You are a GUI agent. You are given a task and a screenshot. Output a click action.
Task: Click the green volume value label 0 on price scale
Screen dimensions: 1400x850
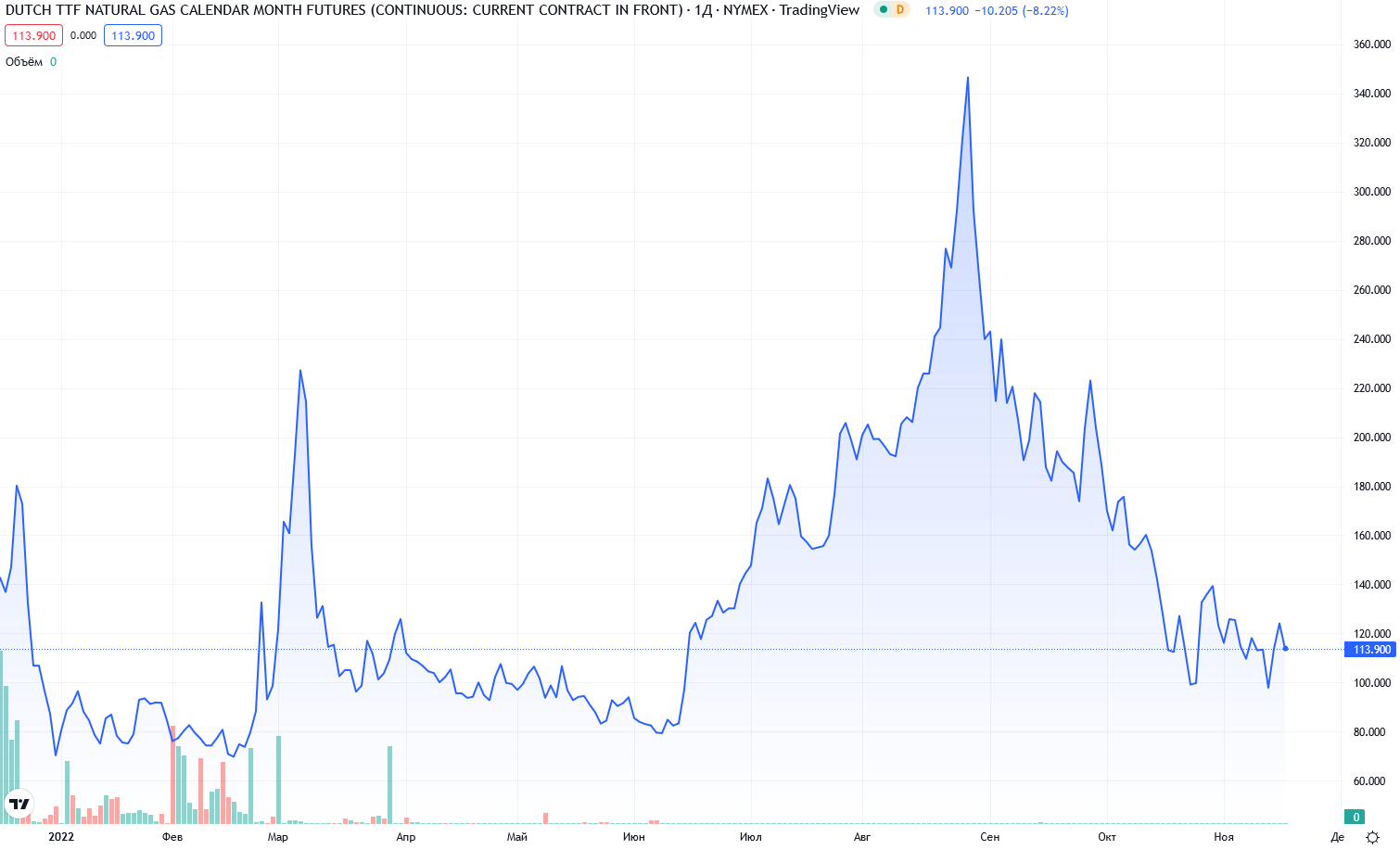click(1355, 817)
